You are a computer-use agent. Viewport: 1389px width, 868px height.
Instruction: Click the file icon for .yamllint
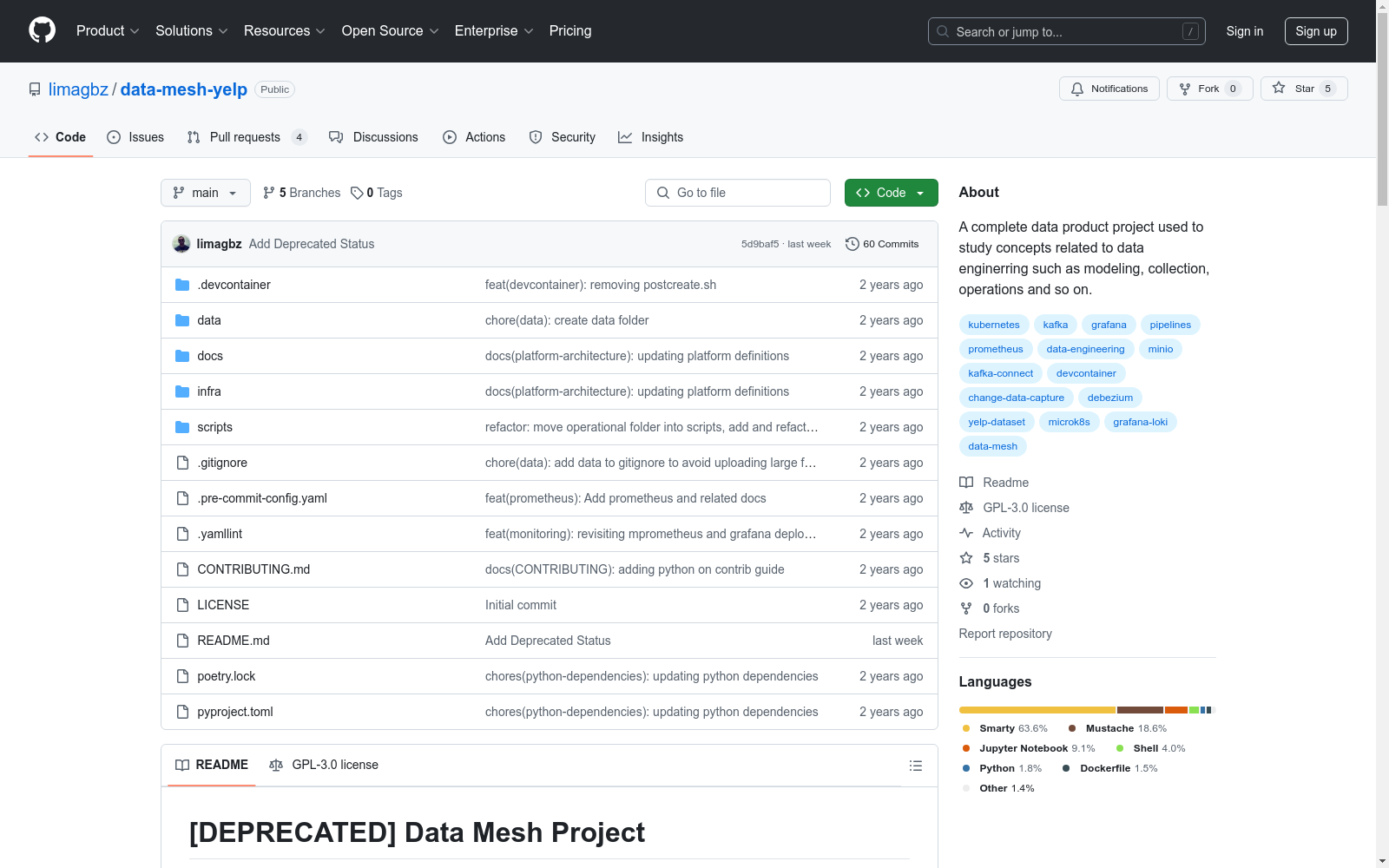pyautogui.click(x=182, y=534)
